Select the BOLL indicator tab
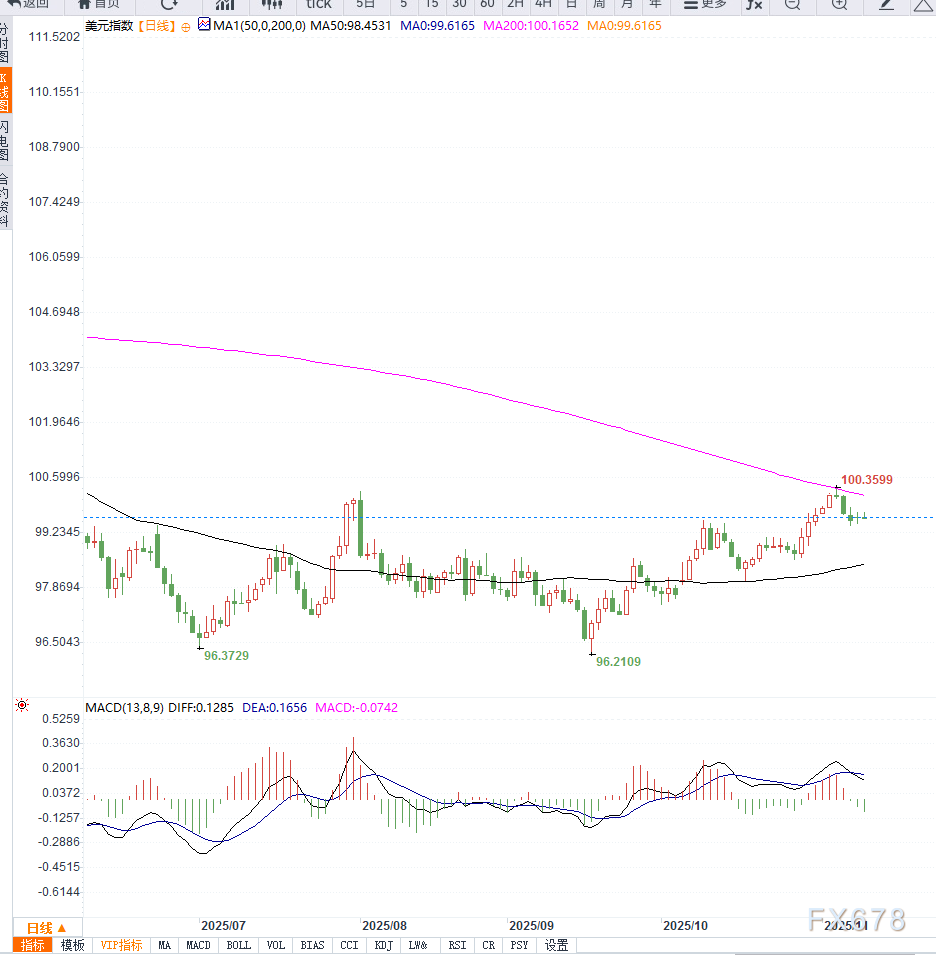 click(238, 945)
